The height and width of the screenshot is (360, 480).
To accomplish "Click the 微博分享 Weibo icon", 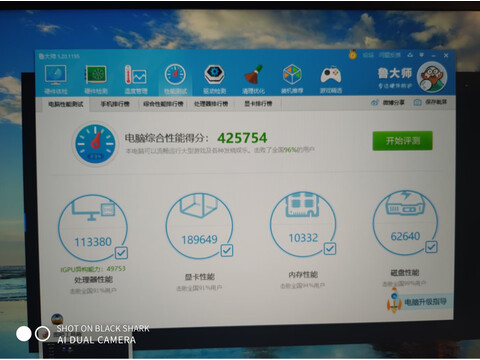I will click(x=375, y=103).
